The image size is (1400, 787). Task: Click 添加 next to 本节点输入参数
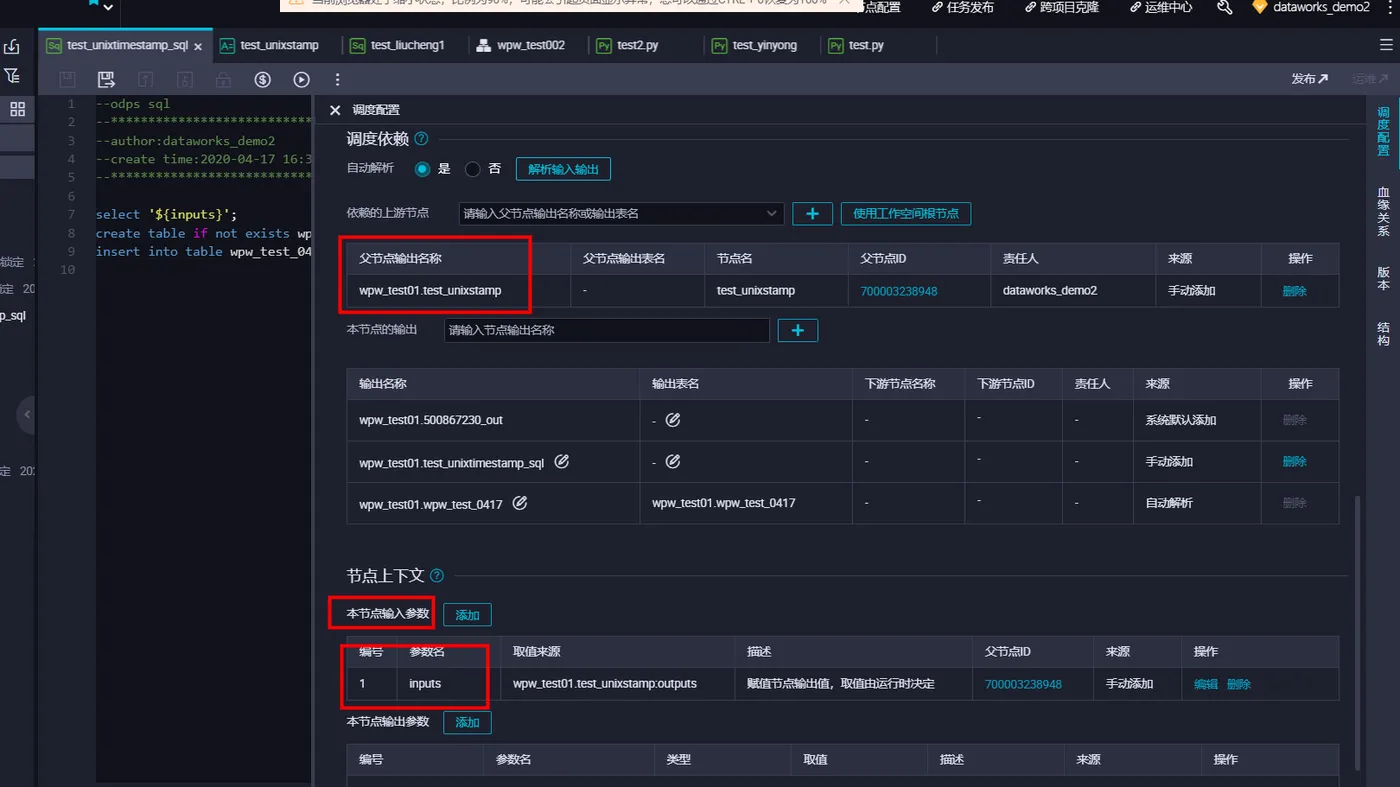(467, 615)
